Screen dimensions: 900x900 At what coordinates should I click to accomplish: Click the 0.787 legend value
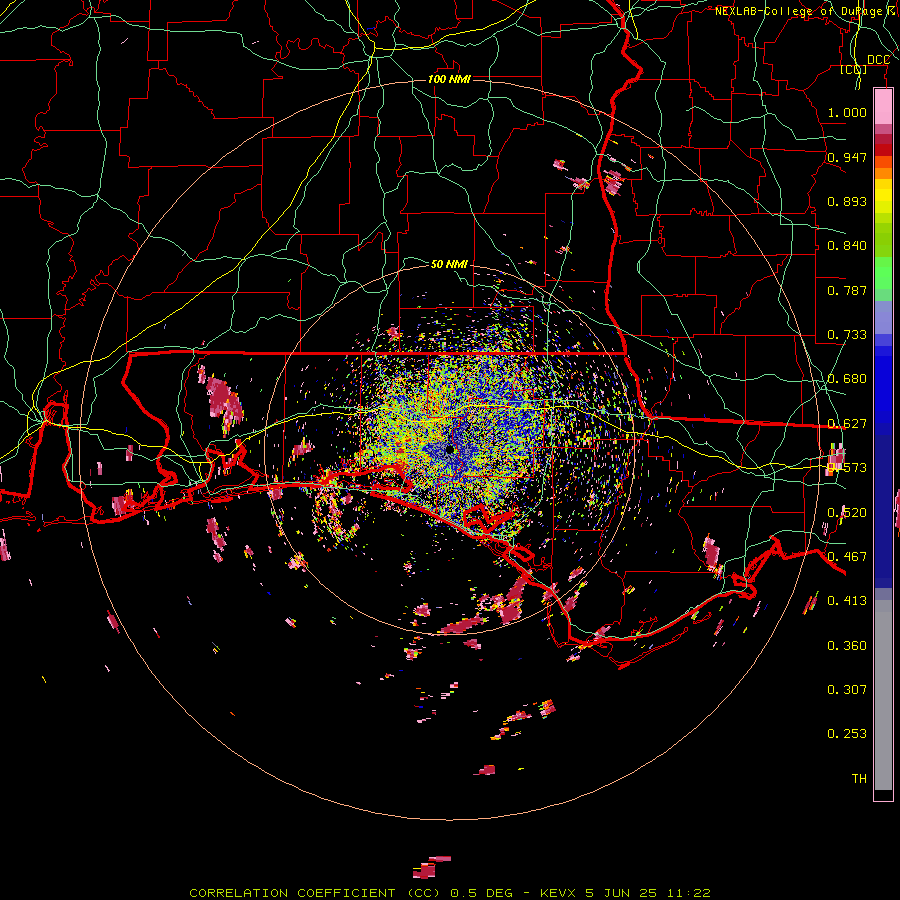847,290
